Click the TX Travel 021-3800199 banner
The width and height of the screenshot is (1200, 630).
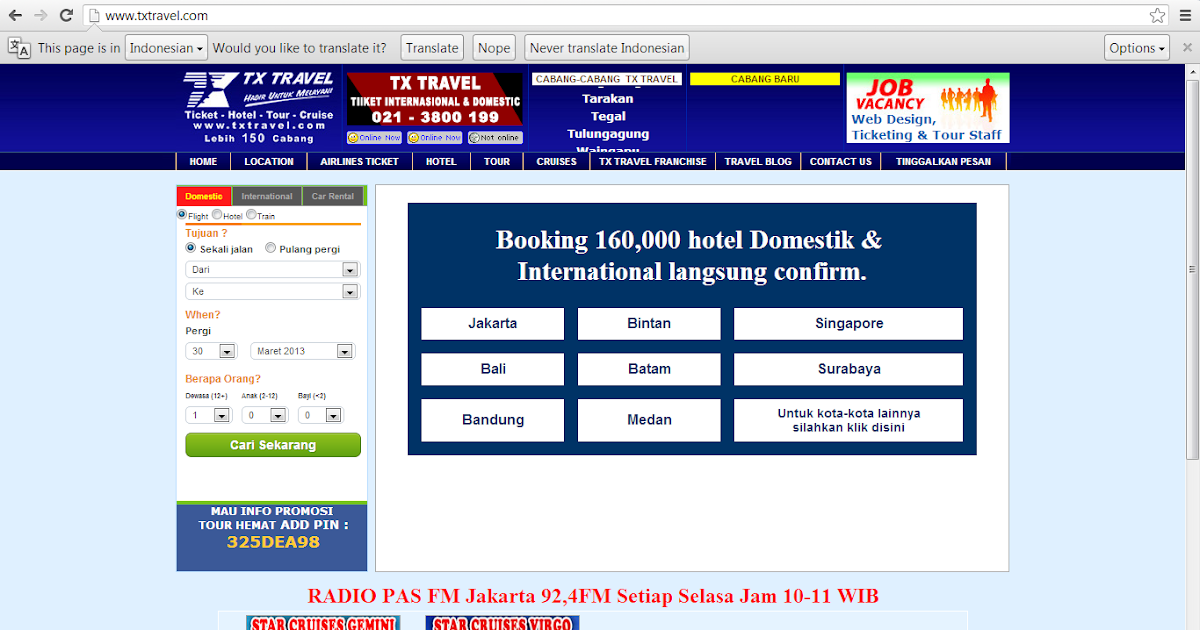[435, 100]
